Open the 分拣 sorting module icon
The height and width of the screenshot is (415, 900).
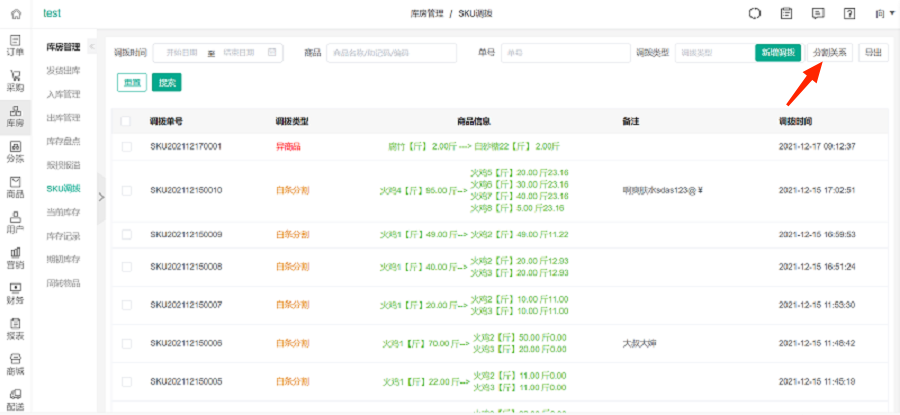(x=15, y=151)
